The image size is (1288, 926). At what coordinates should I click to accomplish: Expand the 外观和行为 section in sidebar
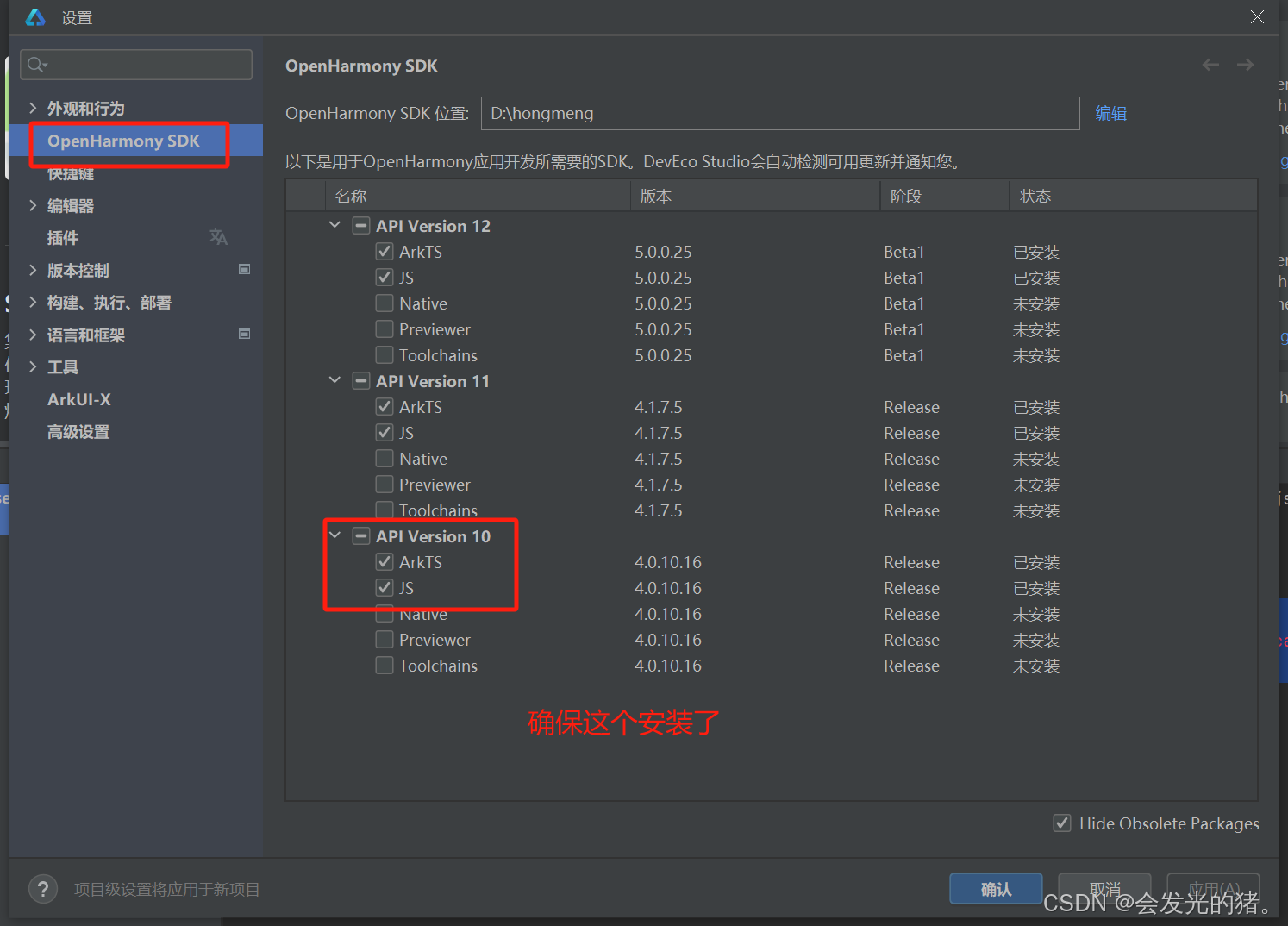[x=32, y=108]
